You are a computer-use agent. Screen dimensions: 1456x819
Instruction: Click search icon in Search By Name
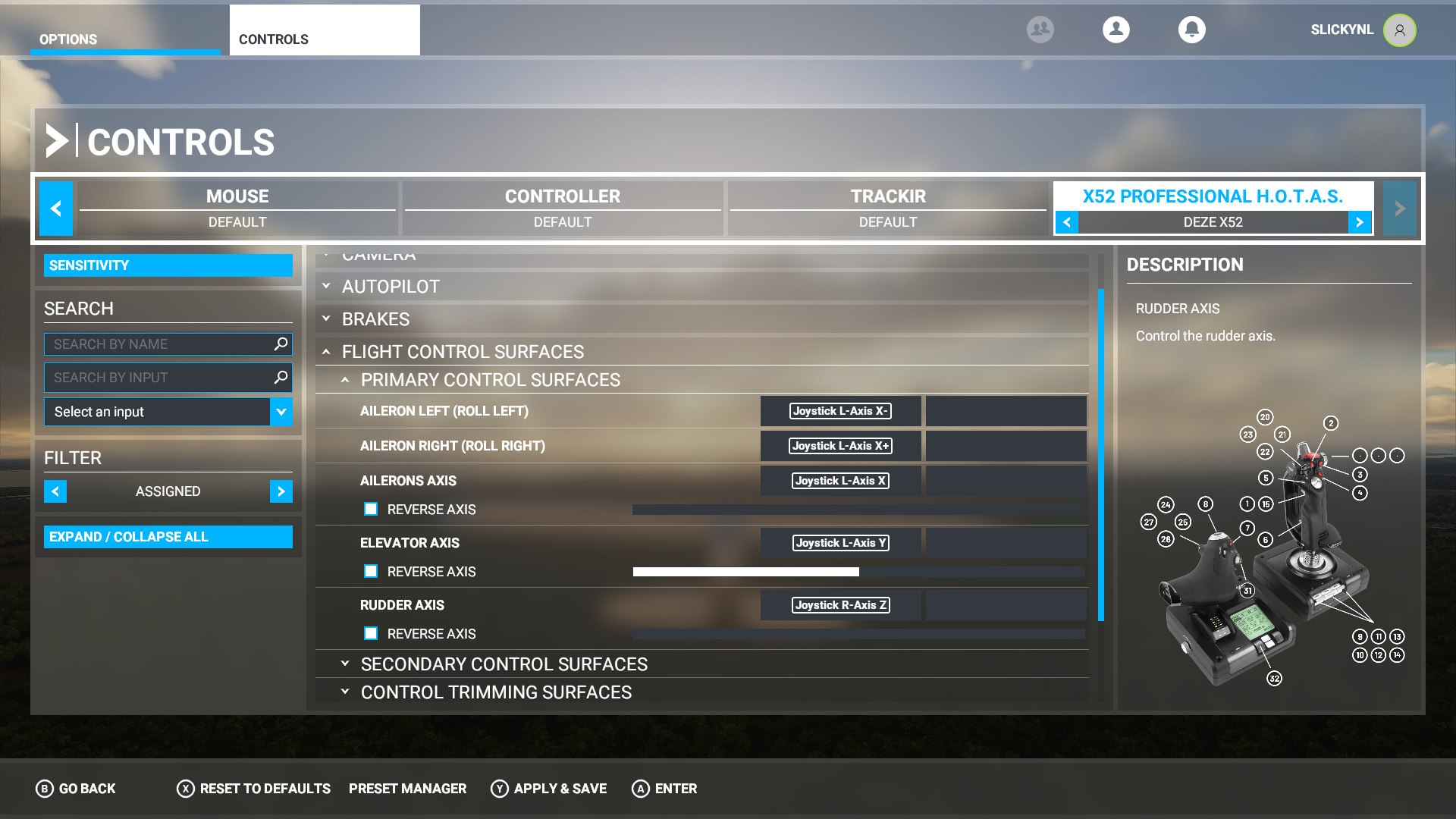coord(281,344)
